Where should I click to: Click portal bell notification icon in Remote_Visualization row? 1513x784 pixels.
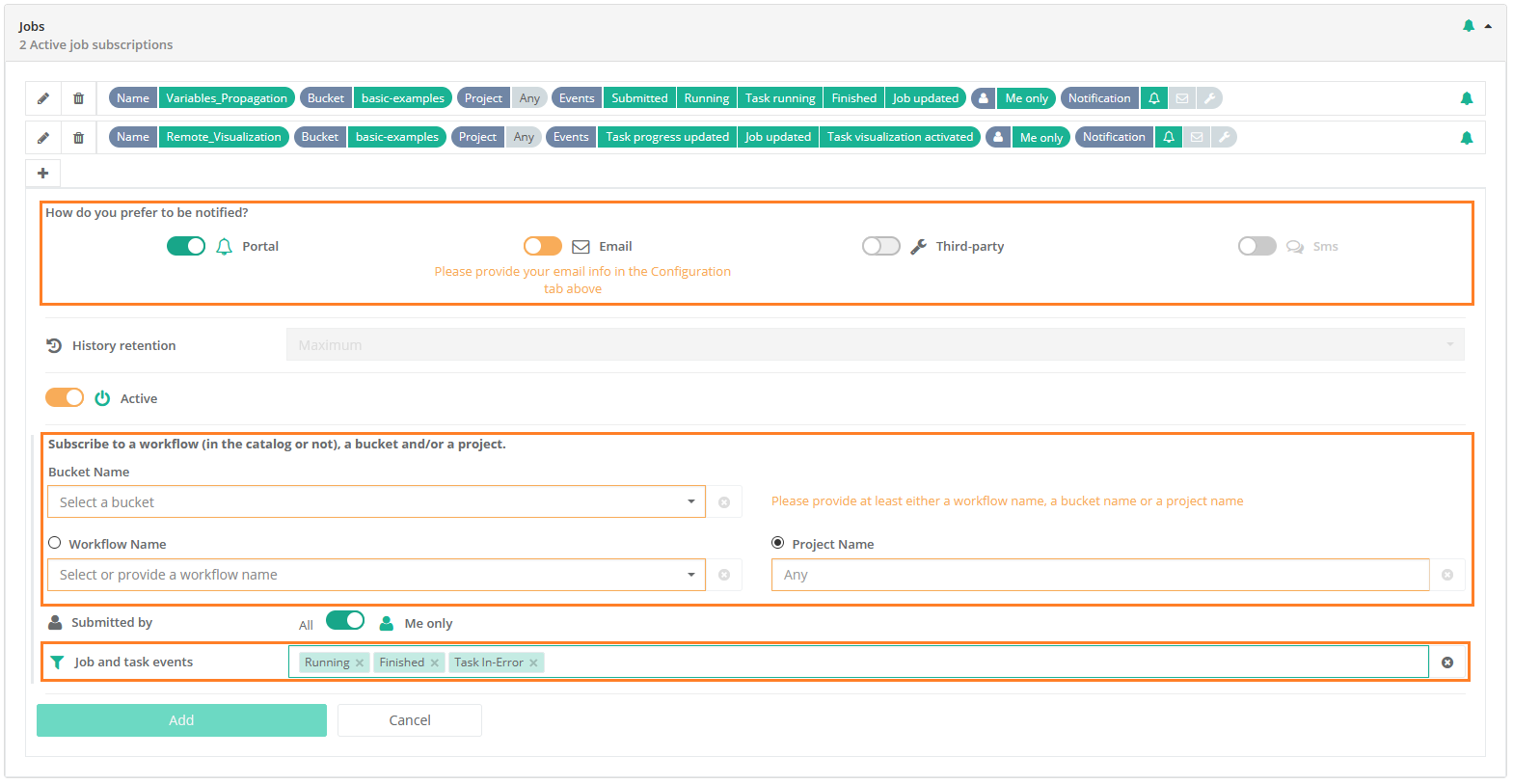pos(1169,137)
